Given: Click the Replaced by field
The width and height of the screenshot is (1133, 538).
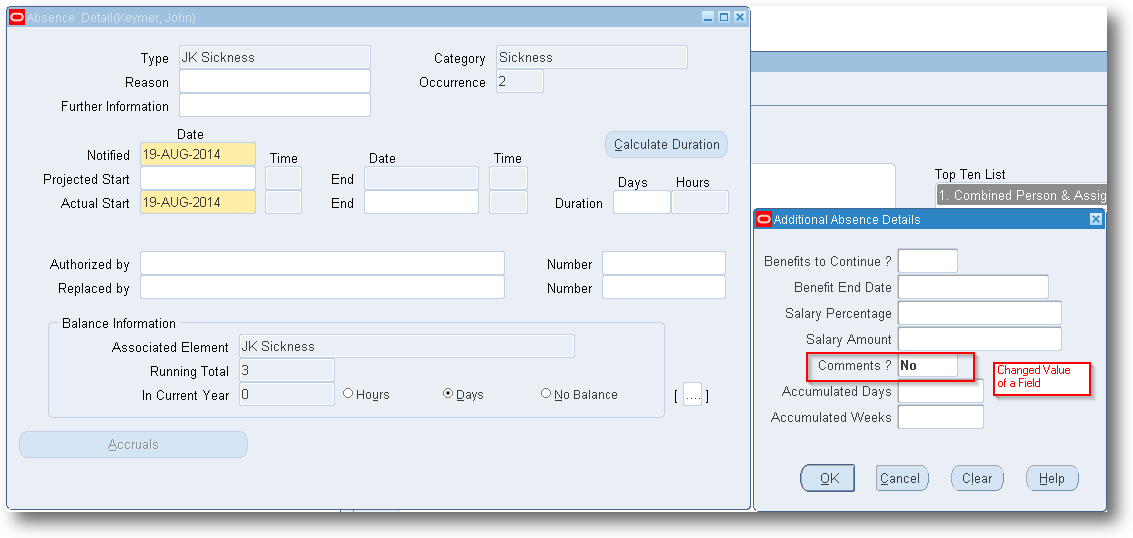Looking at the screenshot, I should pos(322,287).
